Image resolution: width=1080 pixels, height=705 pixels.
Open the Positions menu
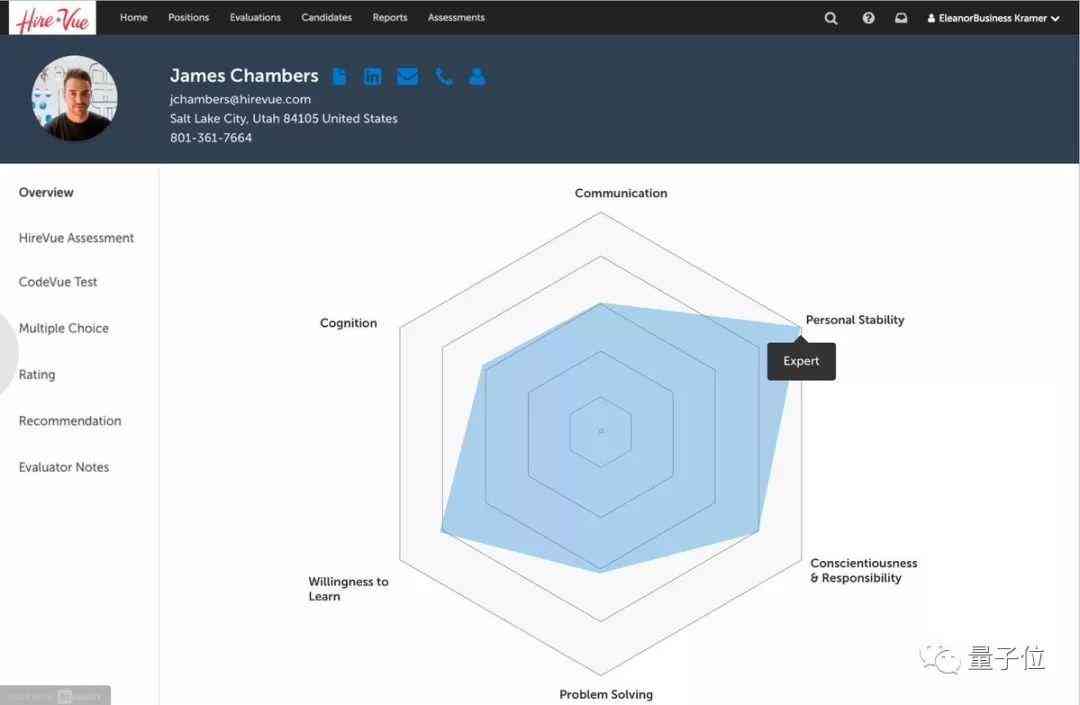point(189,18)
